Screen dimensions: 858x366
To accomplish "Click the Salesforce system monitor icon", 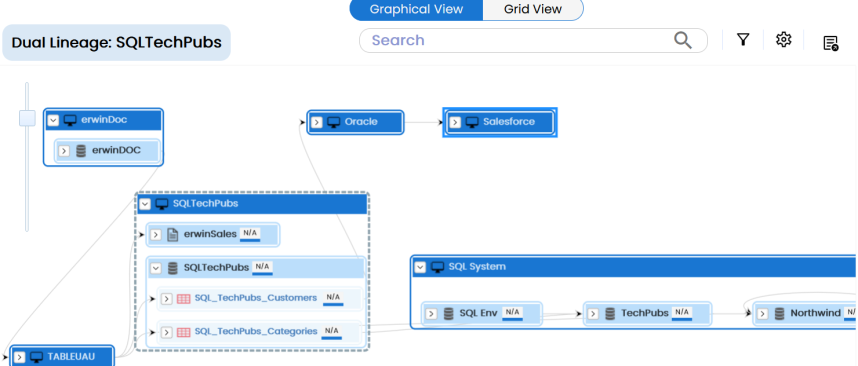I will pyautogui.click(x=472, y=122).
